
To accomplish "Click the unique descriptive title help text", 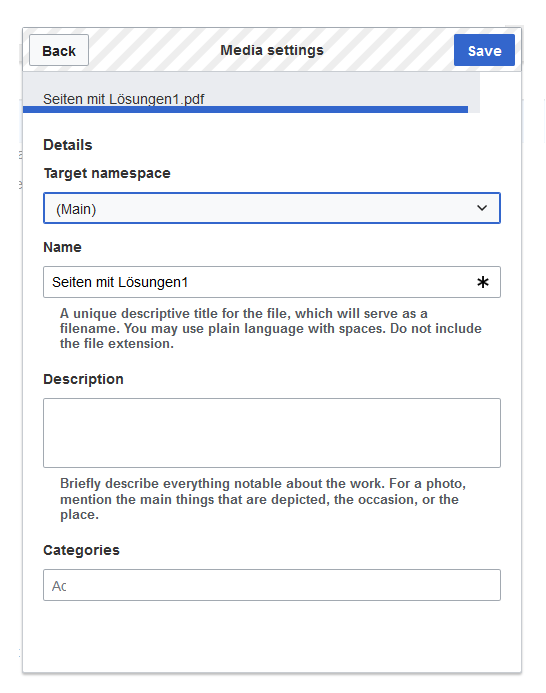I will tap(271, 328).
